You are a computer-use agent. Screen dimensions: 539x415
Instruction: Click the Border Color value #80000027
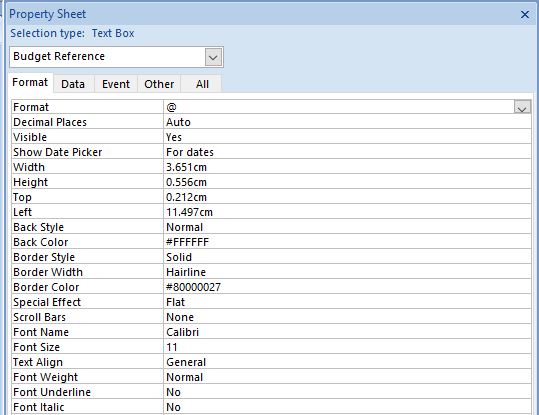pos(347,287)
